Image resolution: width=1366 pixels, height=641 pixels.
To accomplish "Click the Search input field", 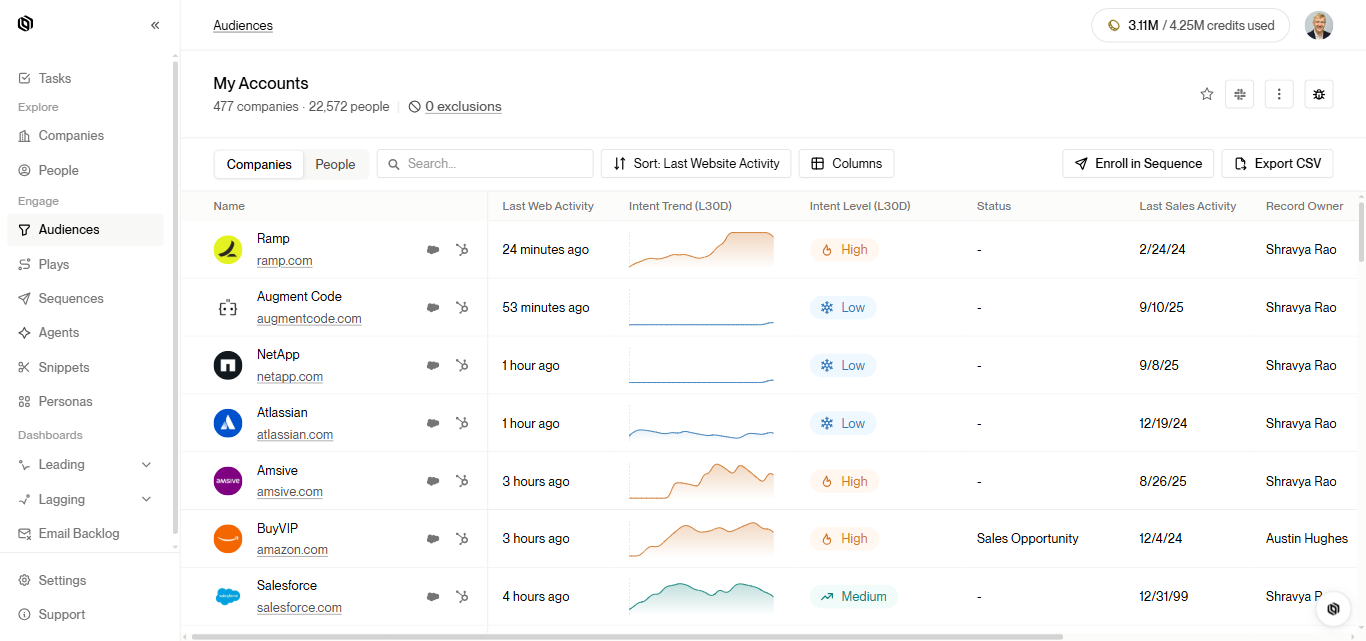I will 485,163.
